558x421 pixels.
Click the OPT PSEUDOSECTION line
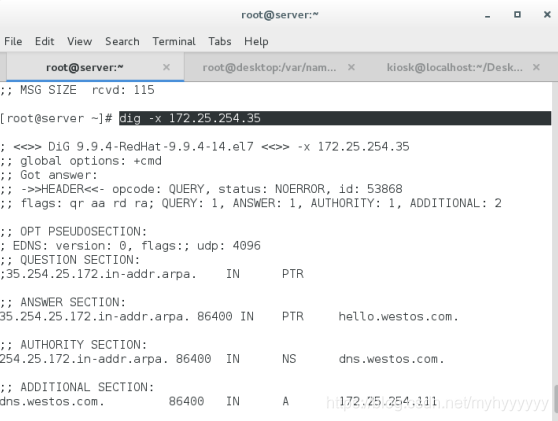tap(74, 232)
